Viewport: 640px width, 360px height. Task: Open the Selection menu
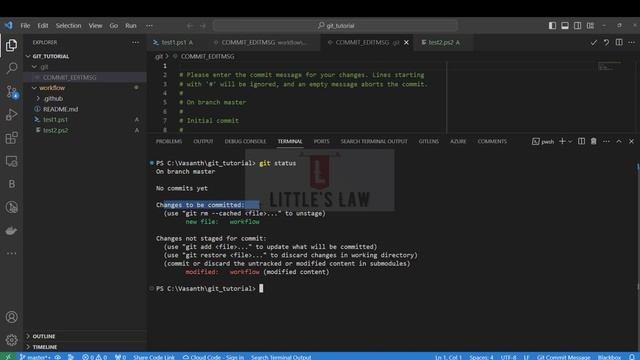pyautogui.click(x=68, y=26)
